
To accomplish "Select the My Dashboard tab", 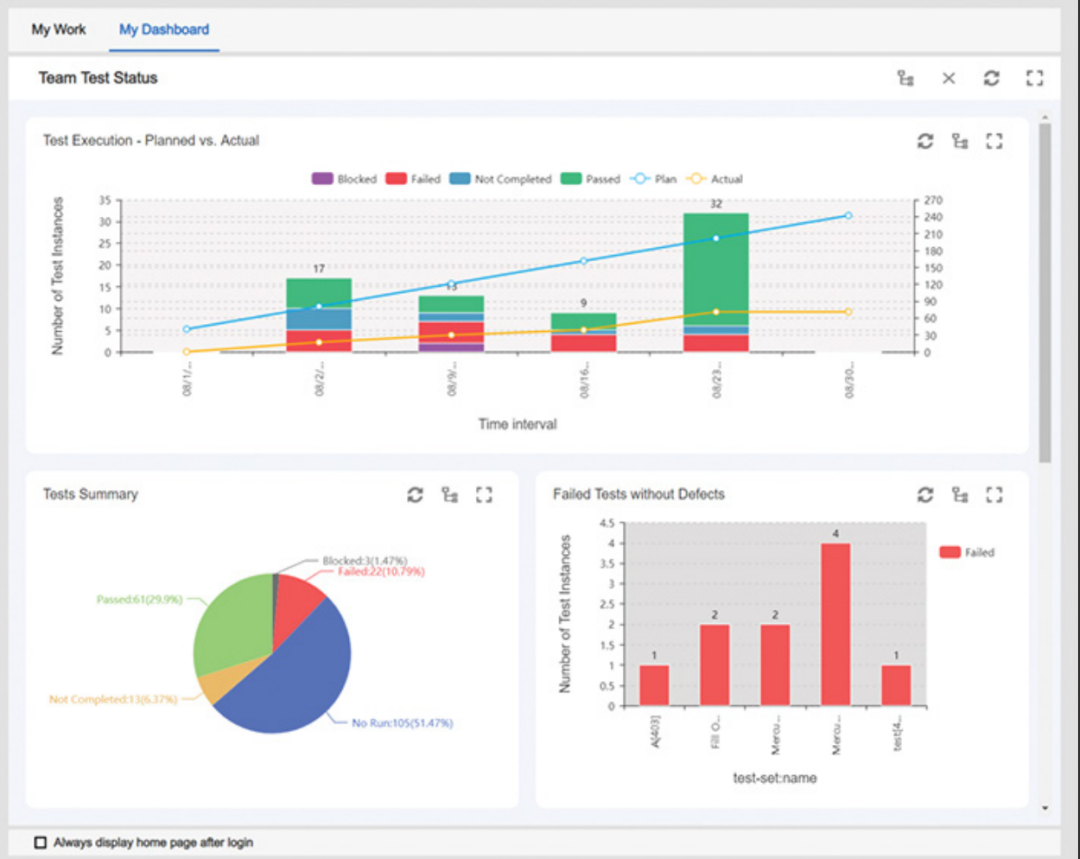I will (x=164, y=30).
